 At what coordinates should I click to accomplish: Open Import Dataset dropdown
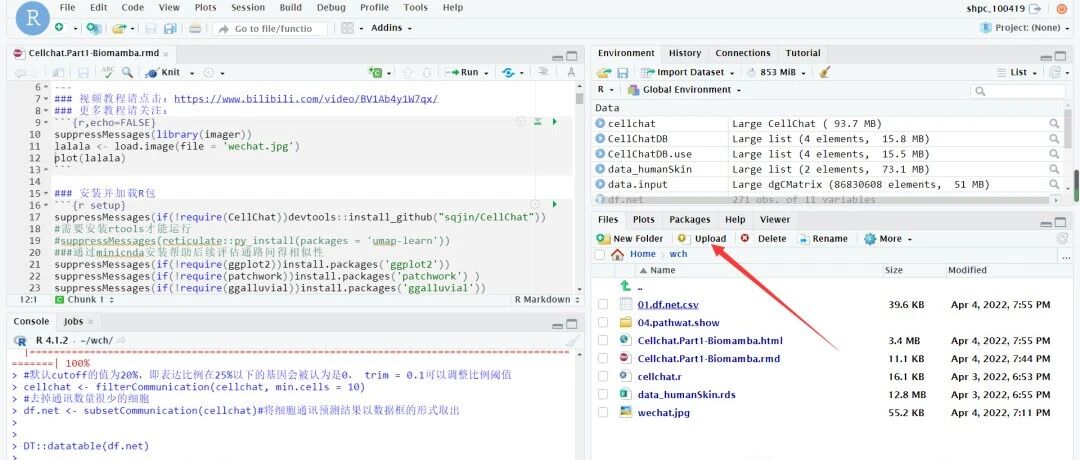[x=687, y=72]
